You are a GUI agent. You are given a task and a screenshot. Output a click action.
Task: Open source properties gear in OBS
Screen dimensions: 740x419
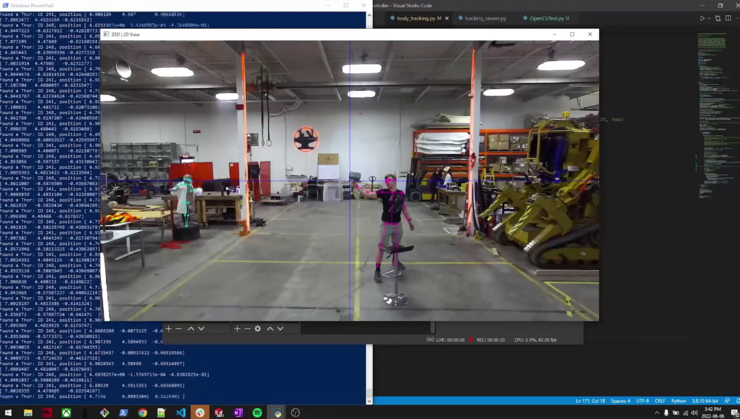(x=258, y=328)
